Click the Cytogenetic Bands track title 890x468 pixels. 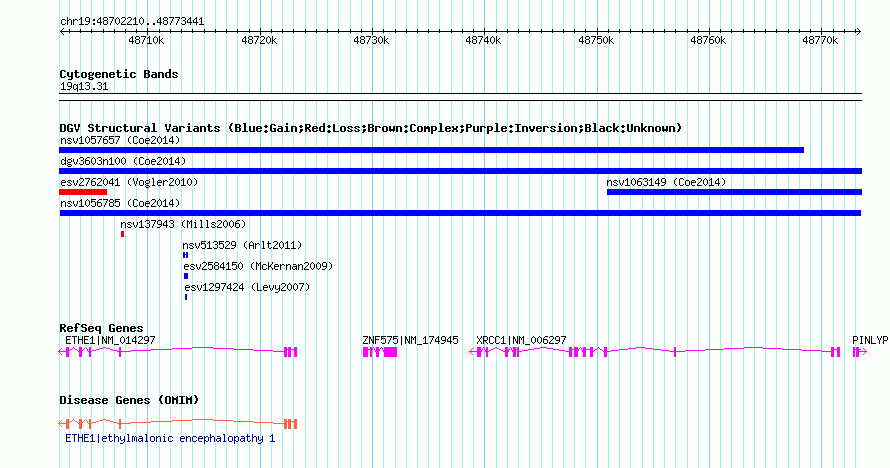coord(119,74)
